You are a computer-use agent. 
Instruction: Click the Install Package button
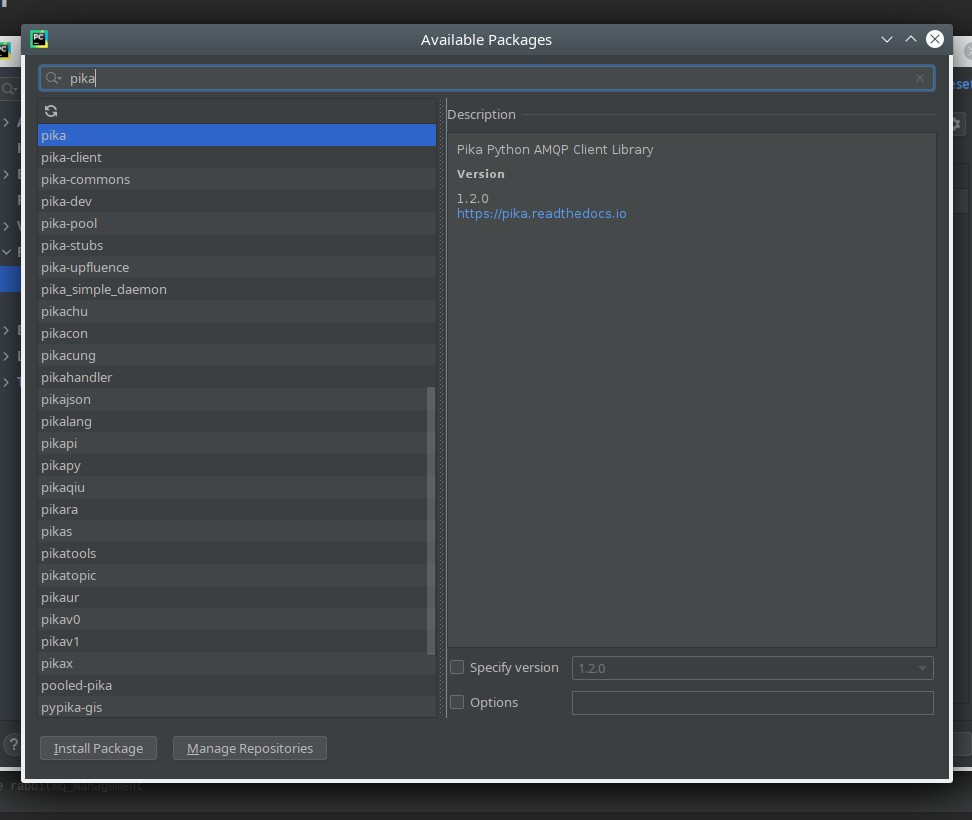coord(98,748)
